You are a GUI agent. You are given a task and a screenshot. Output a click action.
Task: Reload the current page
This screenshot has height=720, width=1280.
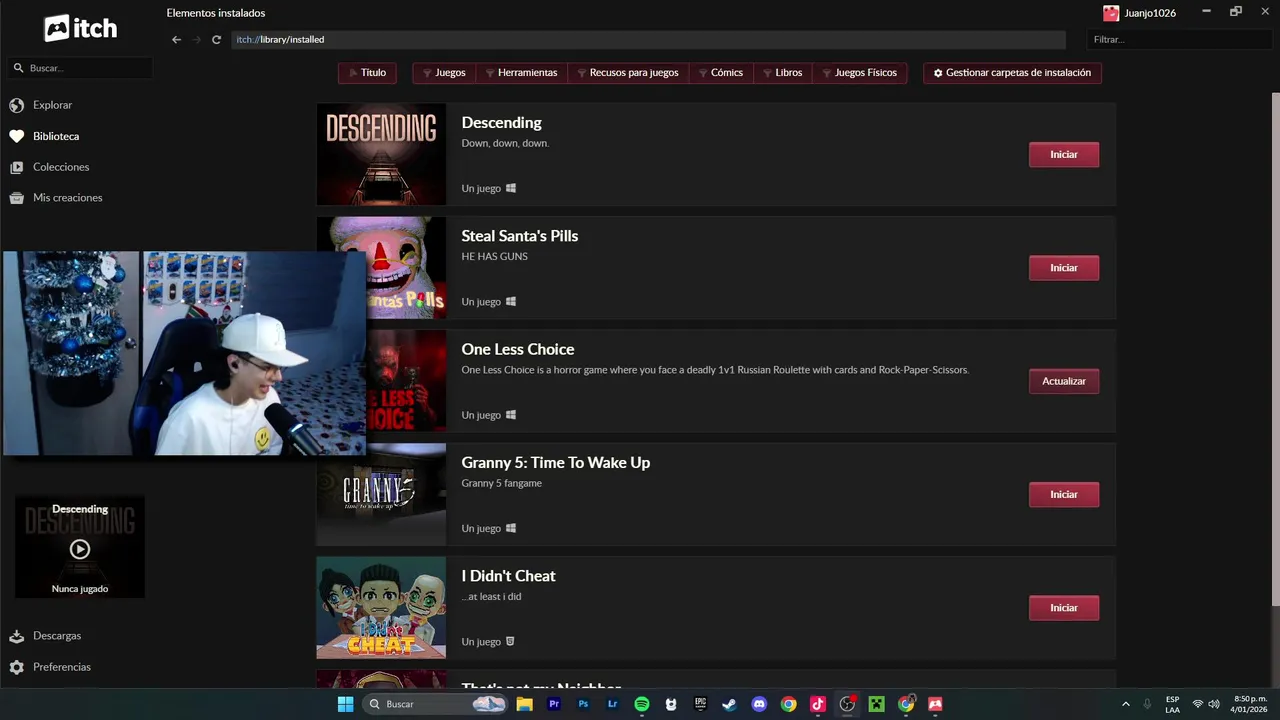(216, 40)
